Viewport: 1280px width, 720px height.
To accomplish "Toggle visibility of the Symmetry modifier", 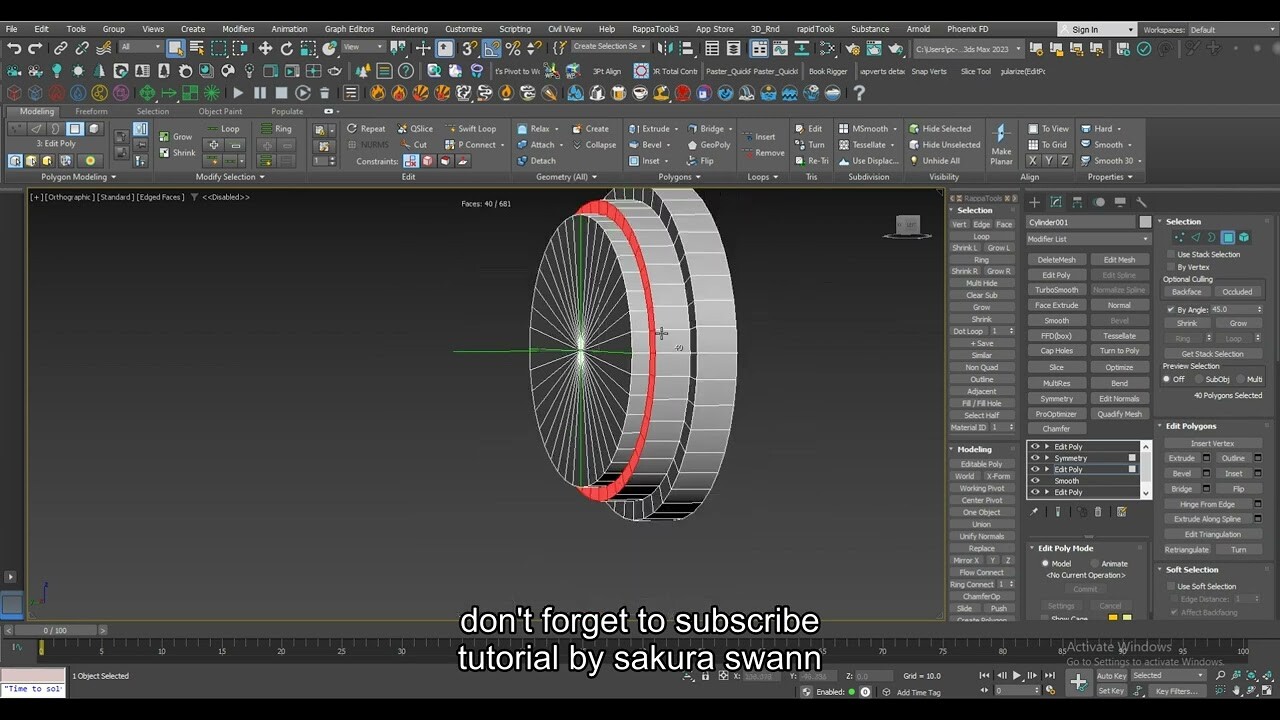I will click(1035, 457).
